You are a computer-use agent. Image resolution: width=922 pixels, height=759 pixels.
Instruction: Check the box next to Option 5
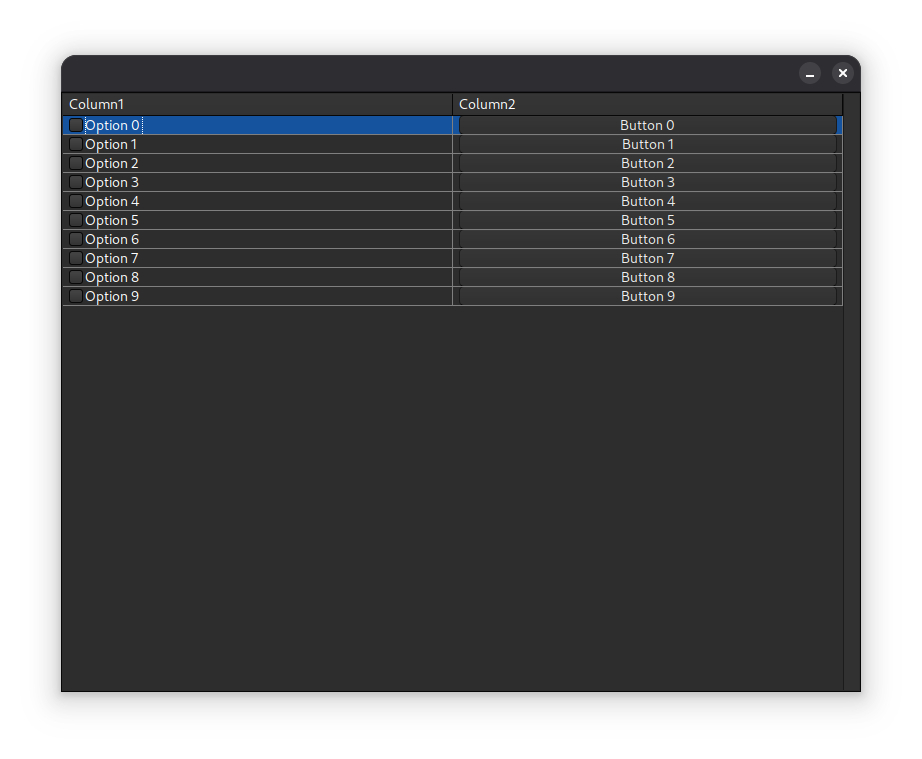(x=76, y=220)
